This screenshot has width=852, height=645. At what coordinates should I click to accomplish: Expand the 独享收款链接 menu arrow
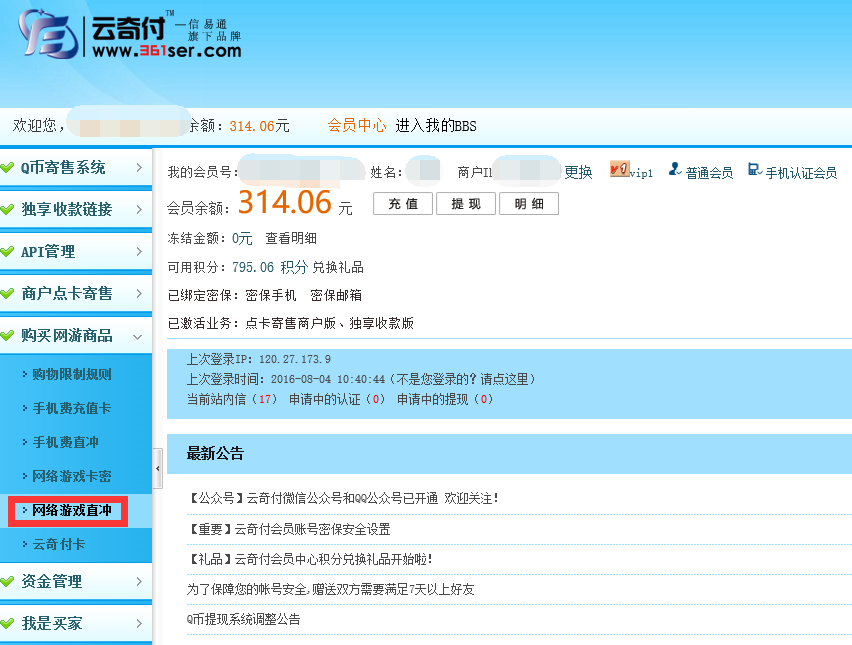pos(139,209)
